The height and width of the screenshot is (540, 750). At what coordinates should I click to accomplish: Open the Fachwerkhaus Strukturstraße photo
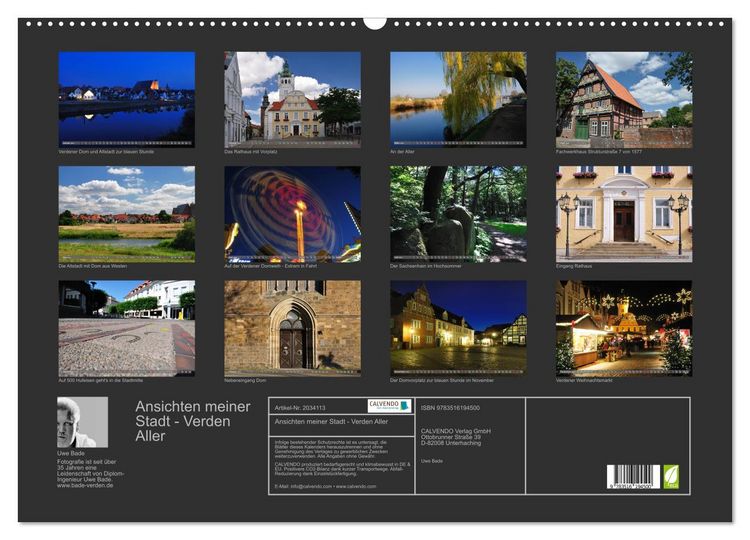pos(624,99)
